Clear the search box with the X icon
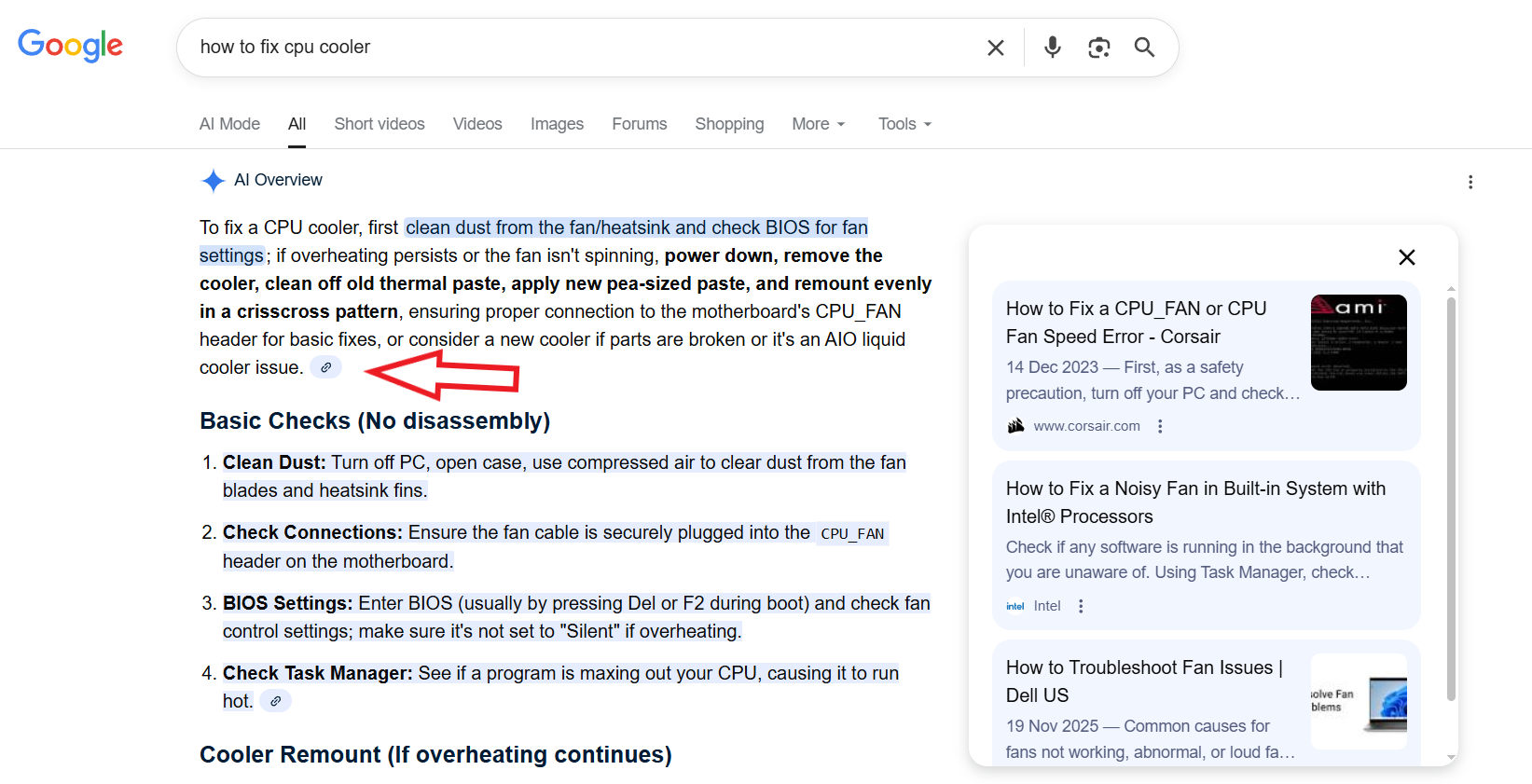Screen dimensions: 1532x784 [995, 48]
